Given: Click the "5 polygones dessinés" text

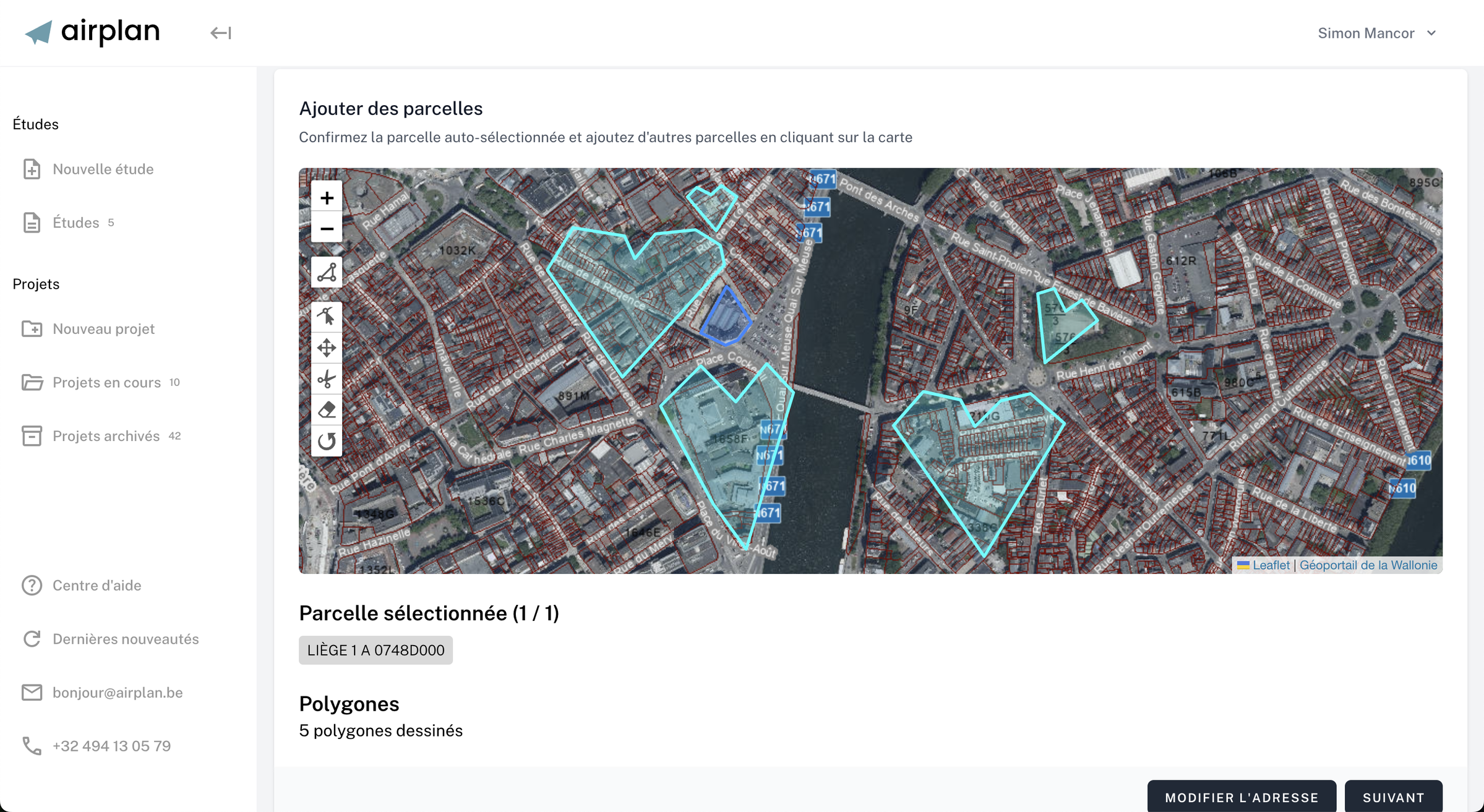Looking at the screenshot, I should coord(380,730).
